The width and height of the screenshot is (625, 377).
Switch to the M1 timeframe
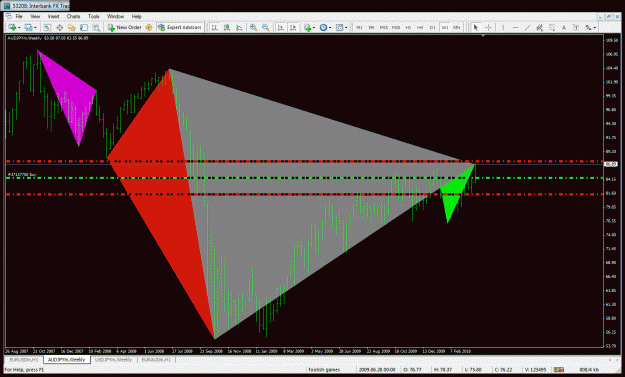(360, 27)
